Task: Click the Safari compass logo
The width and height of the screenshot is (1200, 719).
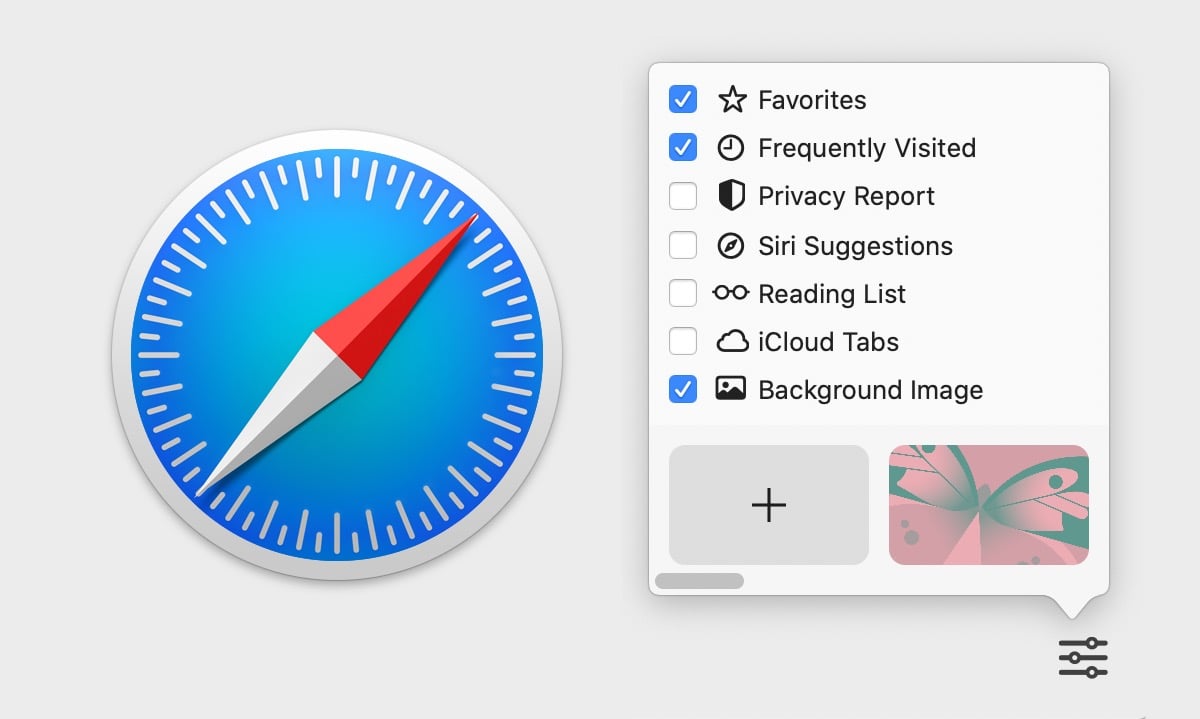Action: tap(337, 355)
